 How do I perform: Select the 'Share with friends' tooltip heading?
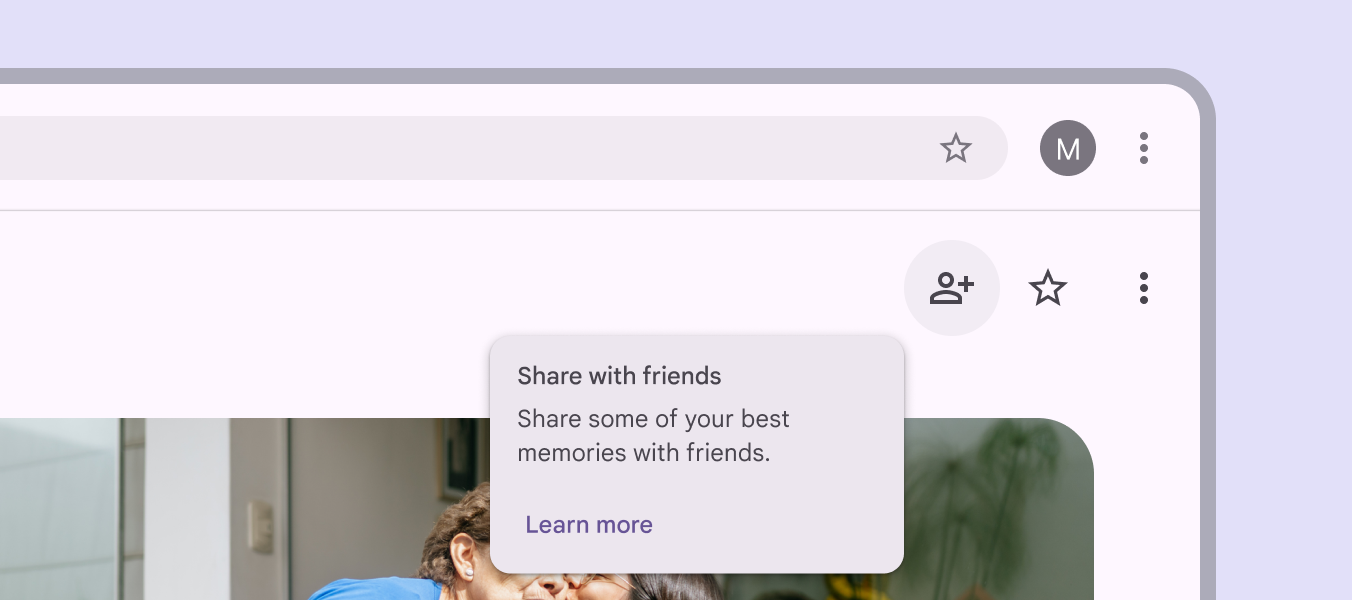coord(619,376)
